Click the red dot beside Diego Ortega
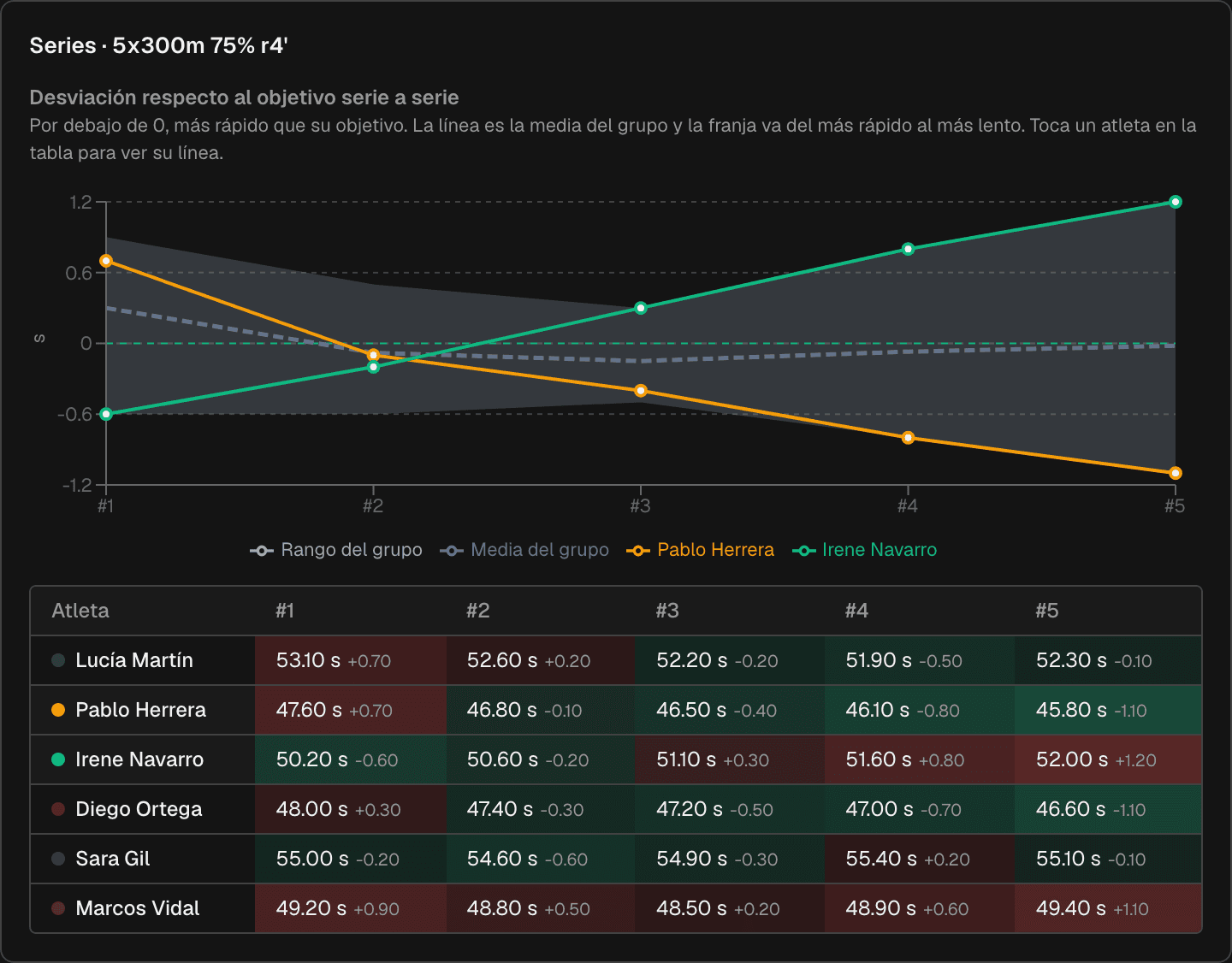This screenshot has width=1232, height=963. (58, 809)
